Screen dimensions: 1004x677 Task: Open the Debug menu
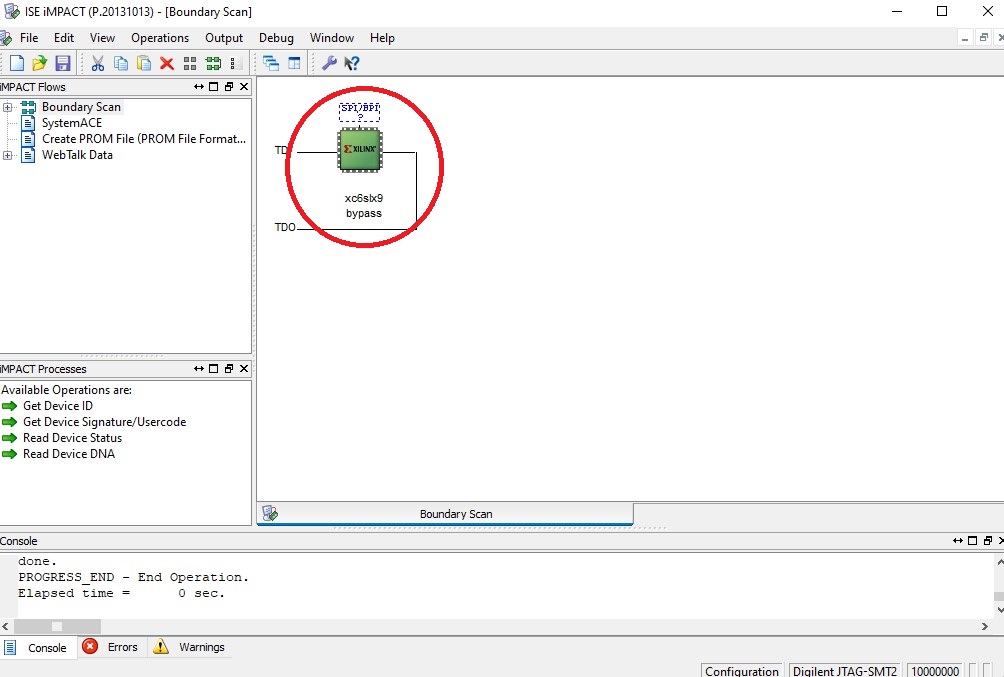point(276,38)
